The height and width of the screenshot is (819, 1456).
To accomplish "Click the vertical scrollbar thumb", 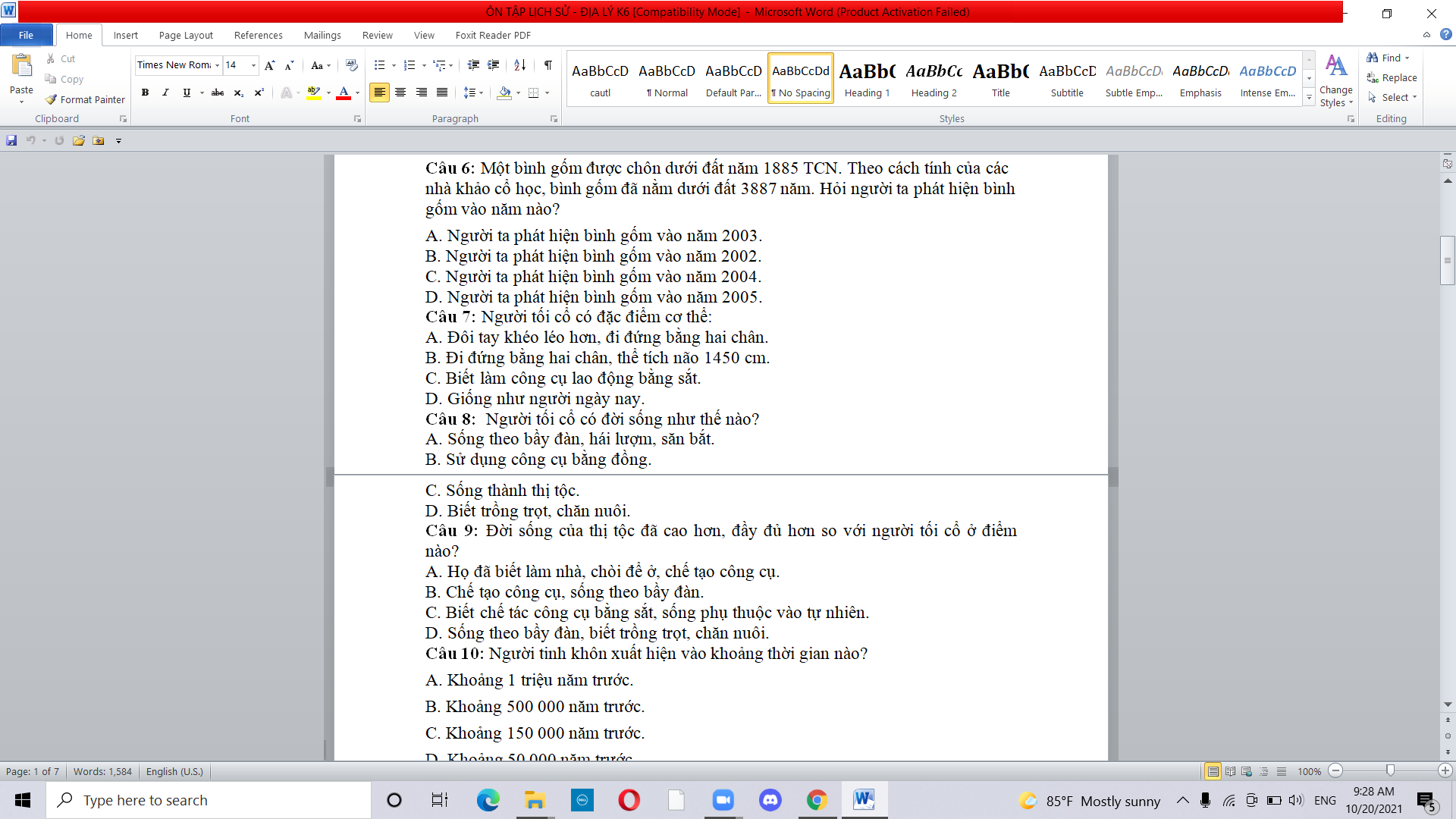I will point(1447,260).
